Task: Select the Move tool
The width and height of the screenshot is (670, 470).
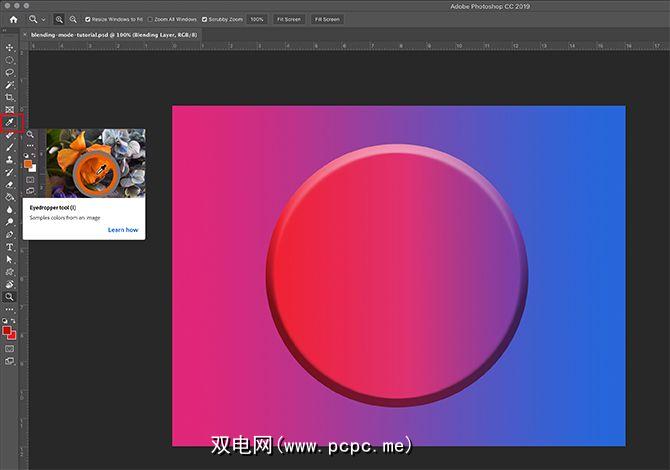Action: [10, 47]
